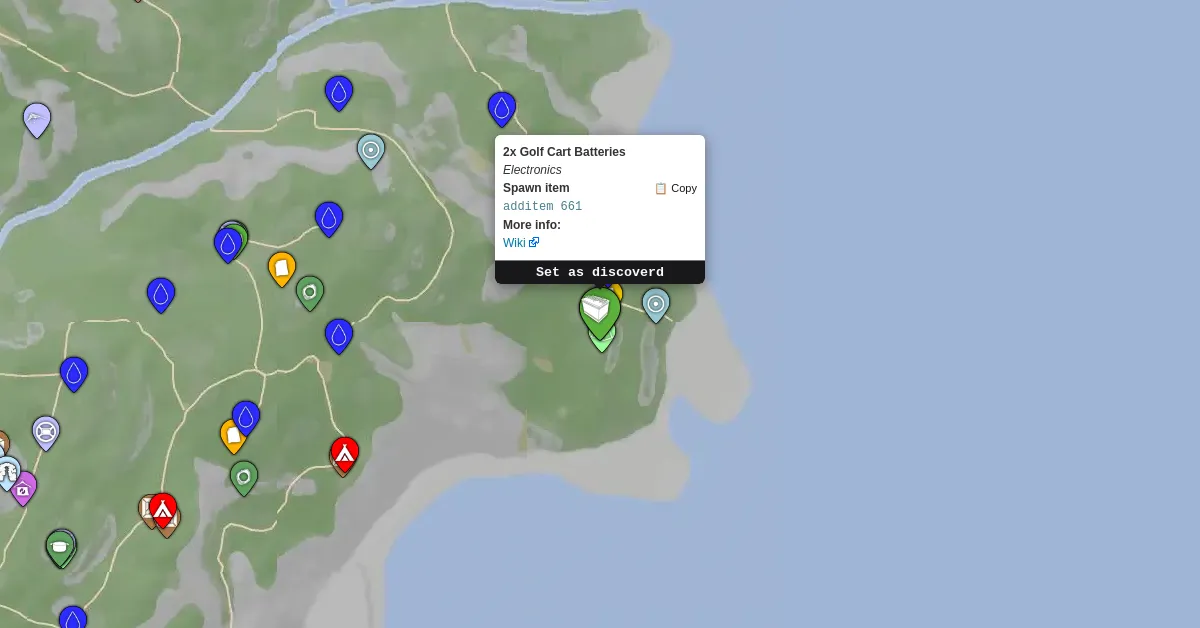This screenshot has width=1200, height=628.
Task: Click the 'Spawn item' label
Action: [536, 188]
